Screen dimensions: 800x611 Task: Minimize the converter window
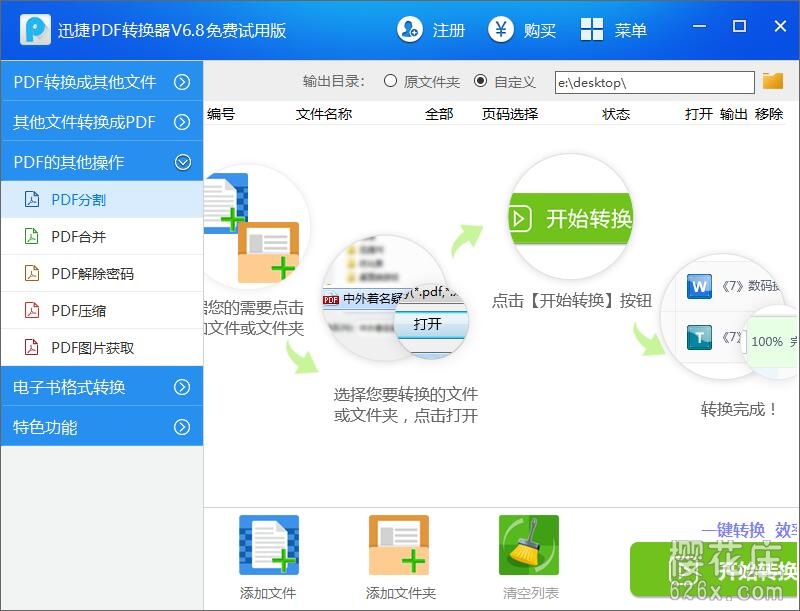(x=699, y=26)
